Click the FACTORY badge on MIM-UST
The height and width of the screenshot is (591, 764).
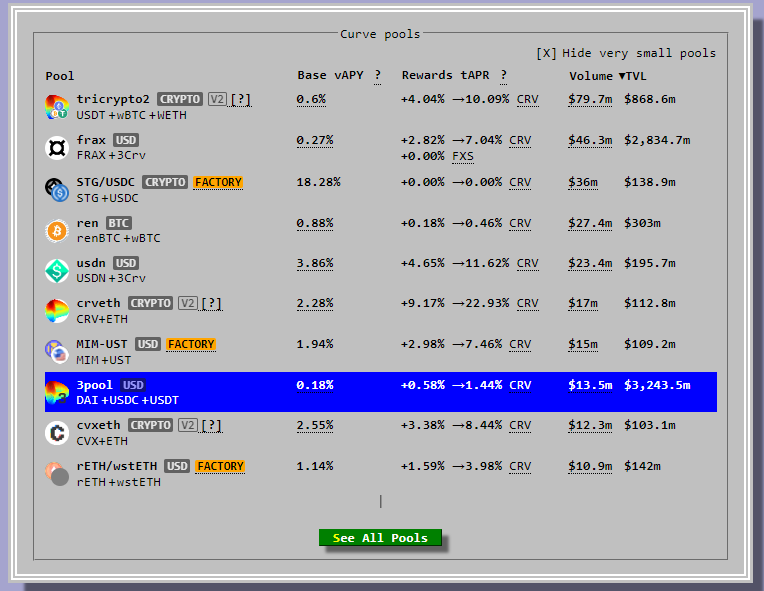click(191, 344)
